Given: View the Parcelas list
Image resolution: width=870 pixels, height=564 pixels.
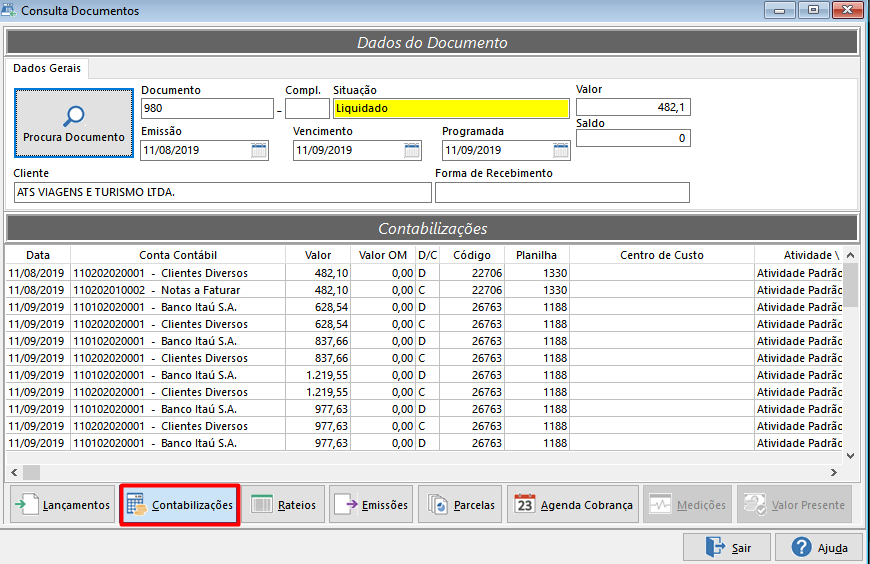Looking at the screenshot, I should pos(460,504).
